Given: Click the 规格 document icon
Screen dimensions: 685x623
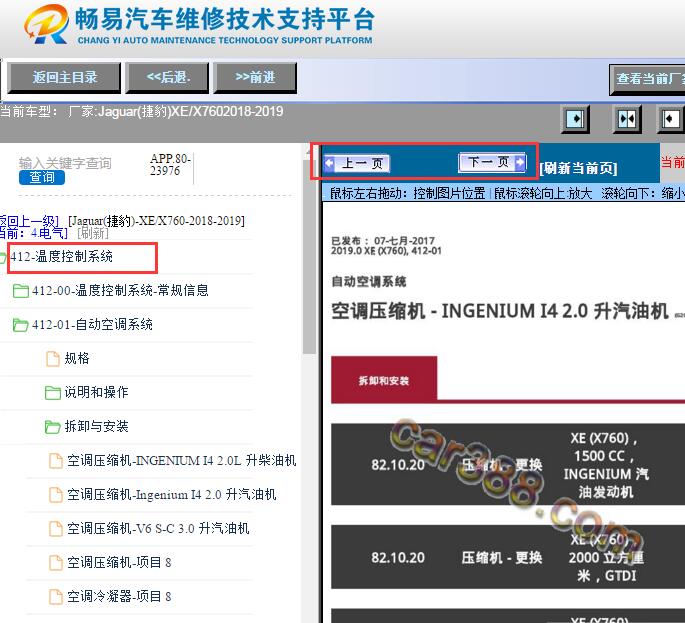Looking at the screenshot, I should click(x=53, y=359).
